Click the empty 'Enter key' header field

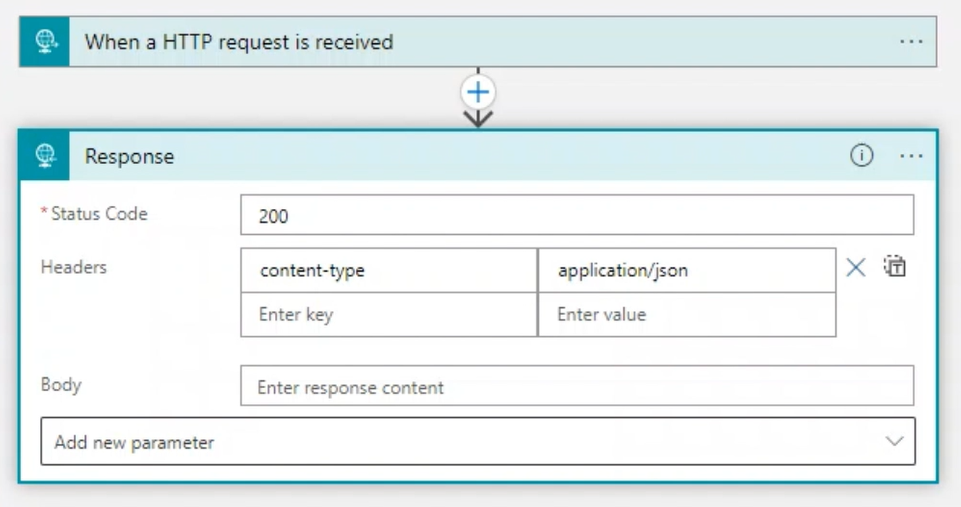388,315
